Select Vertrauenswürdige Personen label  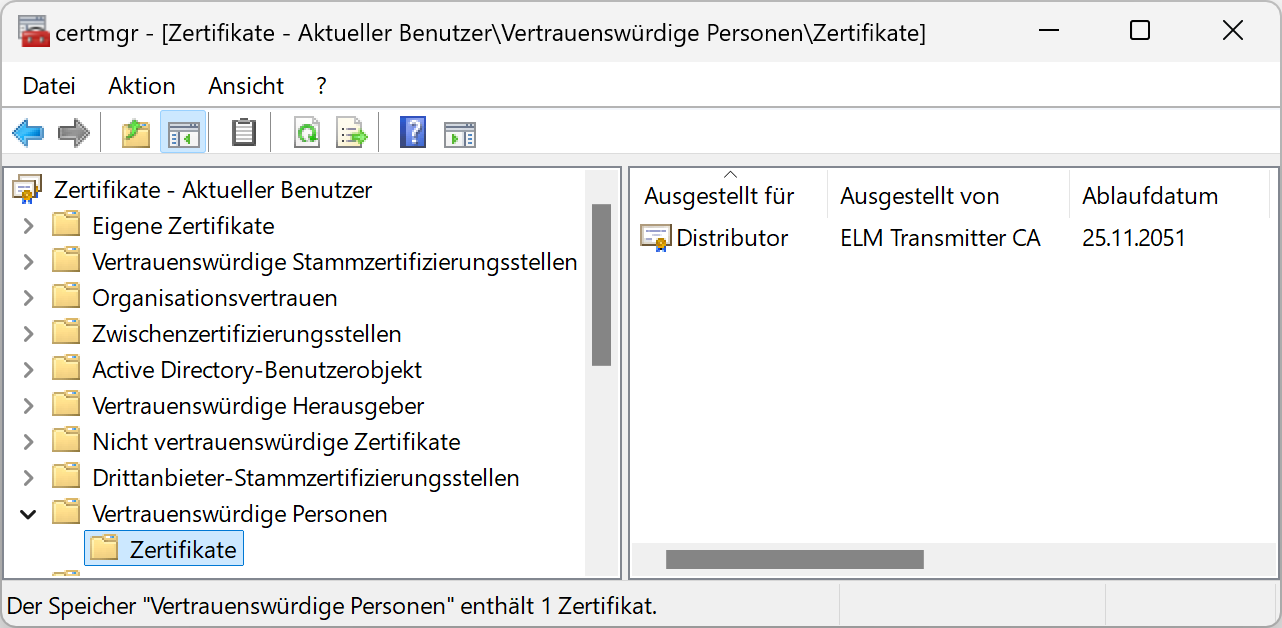(x=240, y=514)
